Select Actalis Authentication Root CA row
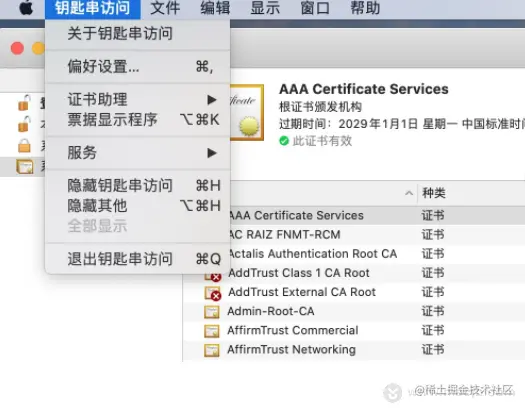The height and width of the screenshot is (408, 525). pyautogui.click(x=377, y=254)
